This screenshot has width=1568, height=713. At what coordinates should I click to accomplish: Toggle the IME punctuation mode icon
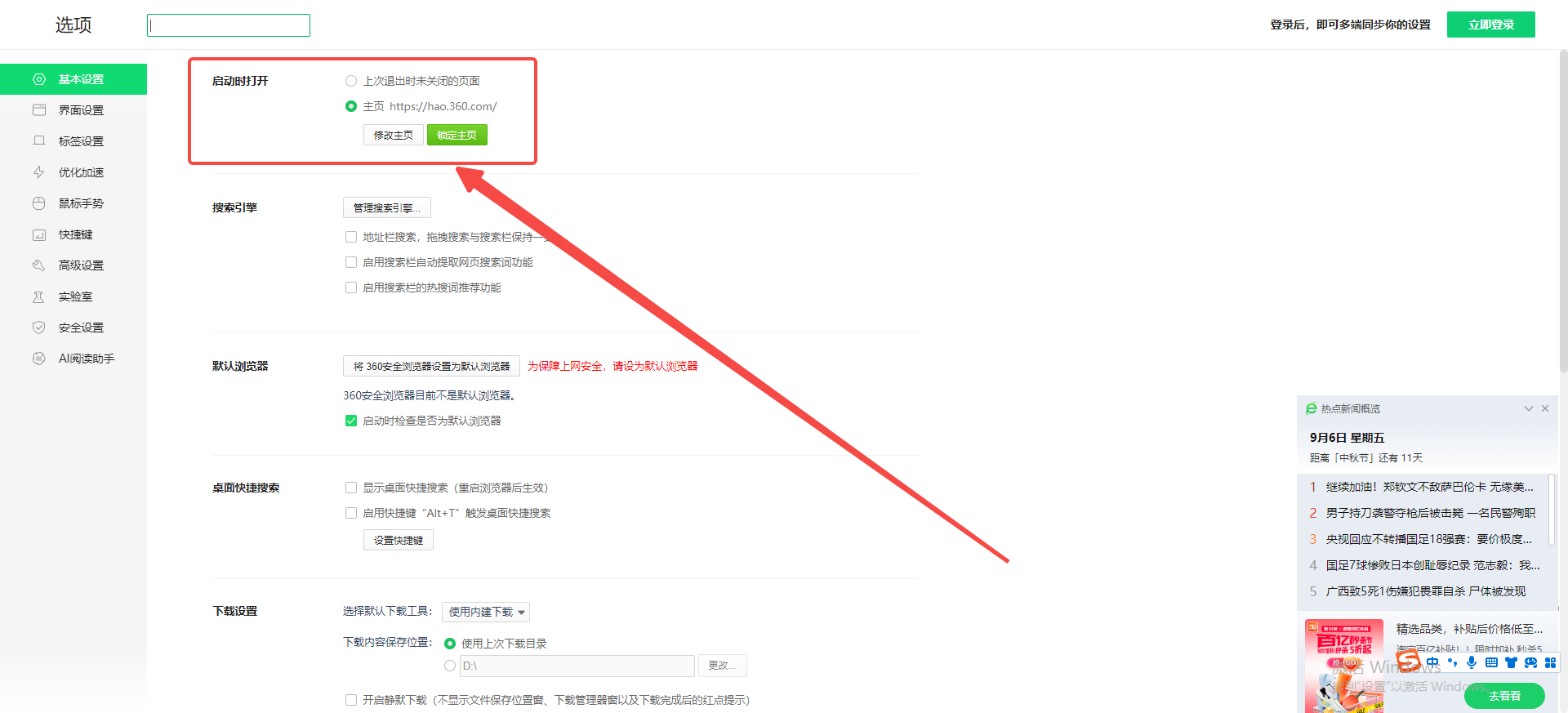tap(1452, 662)
